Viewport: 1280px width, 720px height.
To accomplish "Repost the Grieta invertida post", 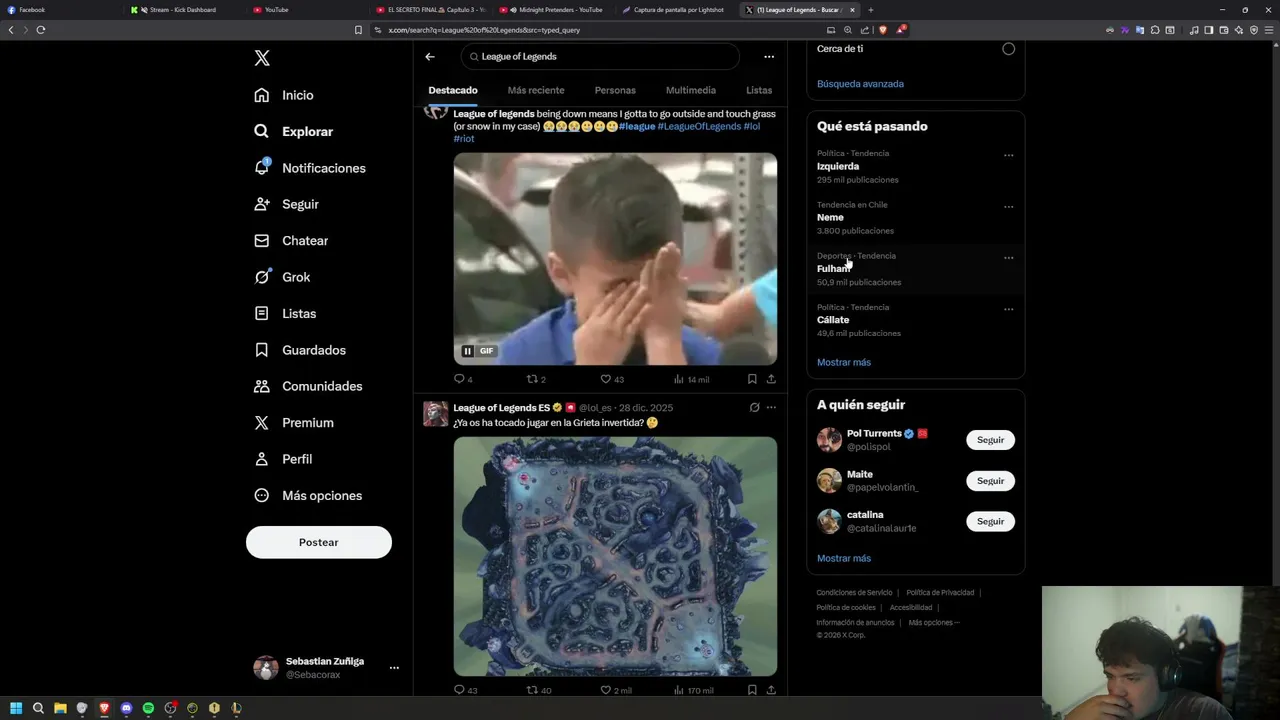I will tap(539, 690).
